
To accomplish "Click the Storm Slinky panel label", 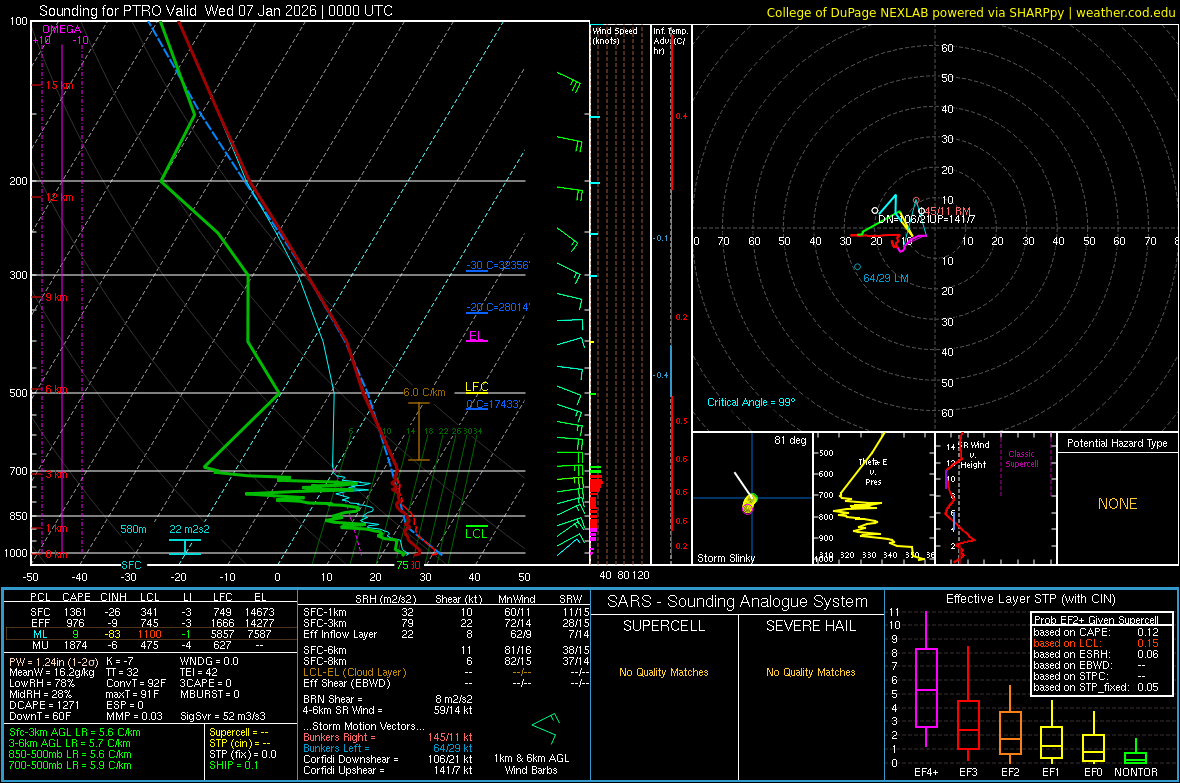I will (725, 558).
